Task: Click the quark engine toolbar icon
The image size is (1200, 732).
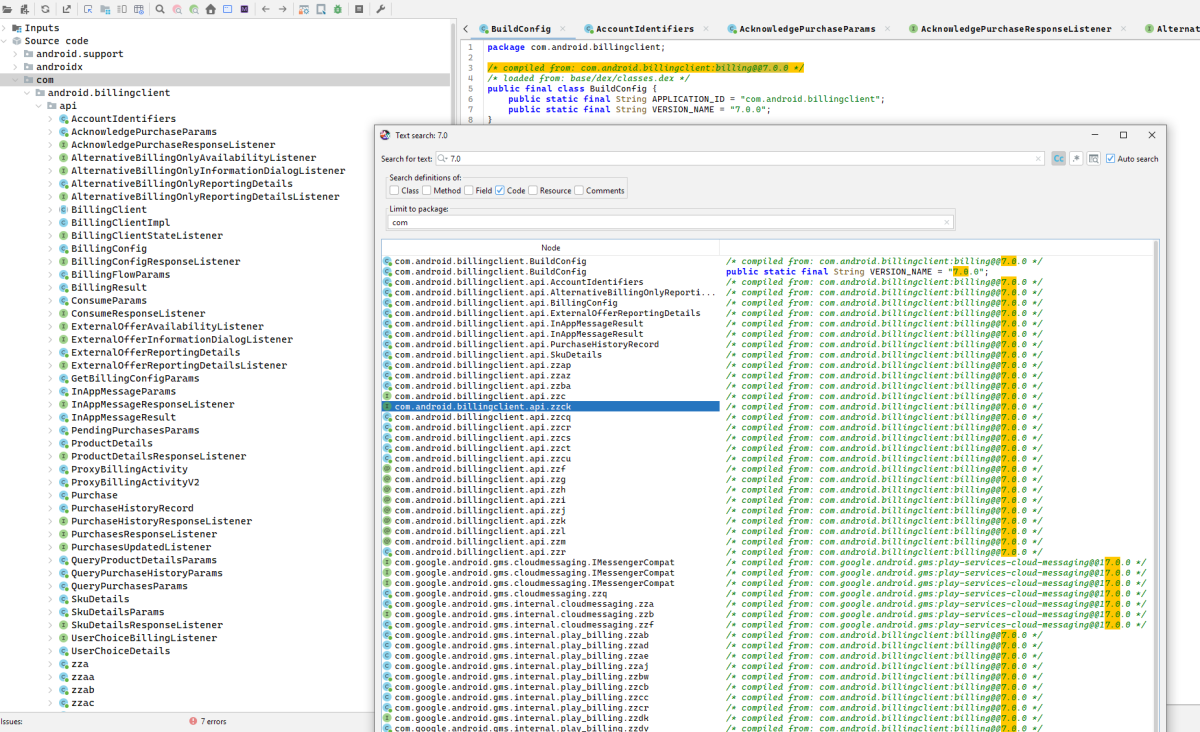Action: [x=321, y=9]
